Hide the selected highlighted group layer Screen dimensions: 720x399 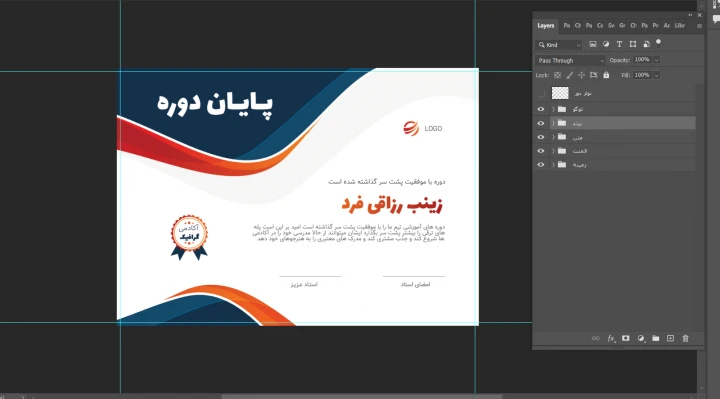point(540,123)
